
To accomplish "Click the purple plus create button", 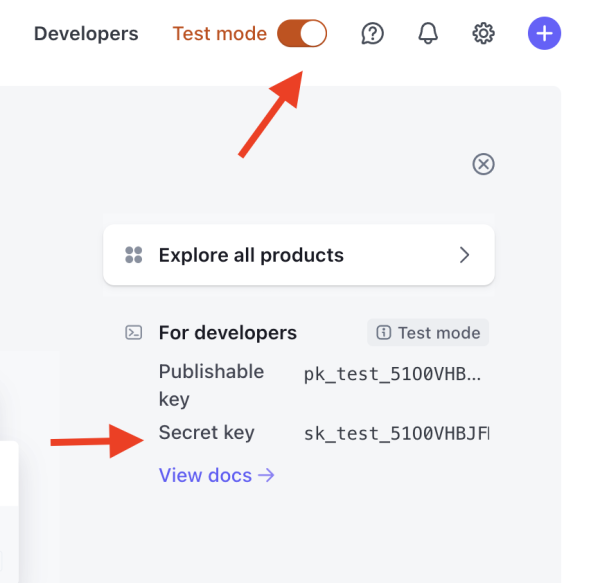I will click(544, 34).
